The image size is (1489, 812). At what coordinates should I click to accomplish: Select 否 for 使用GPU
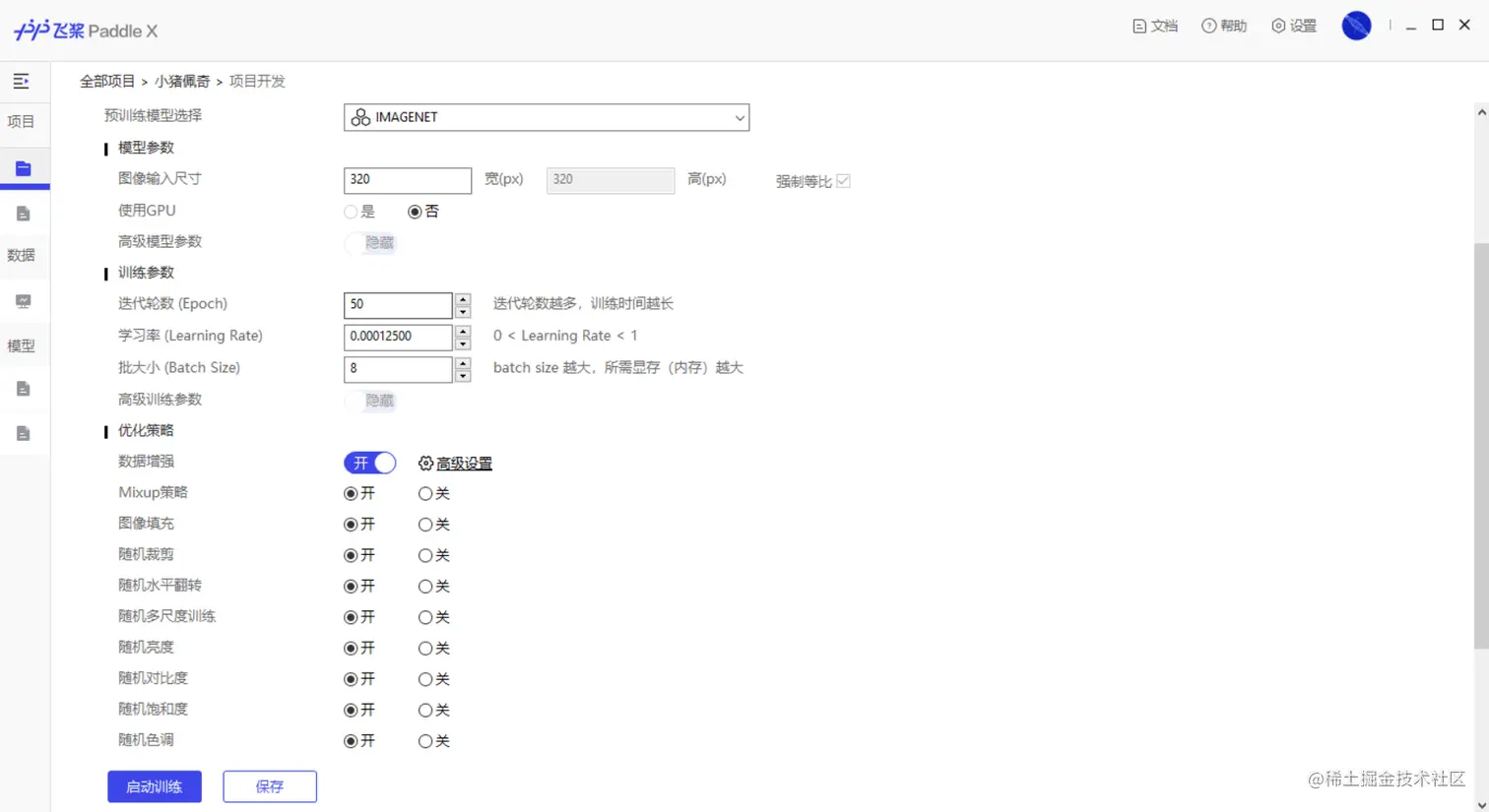pyautogui.click(x=415, y=212)
